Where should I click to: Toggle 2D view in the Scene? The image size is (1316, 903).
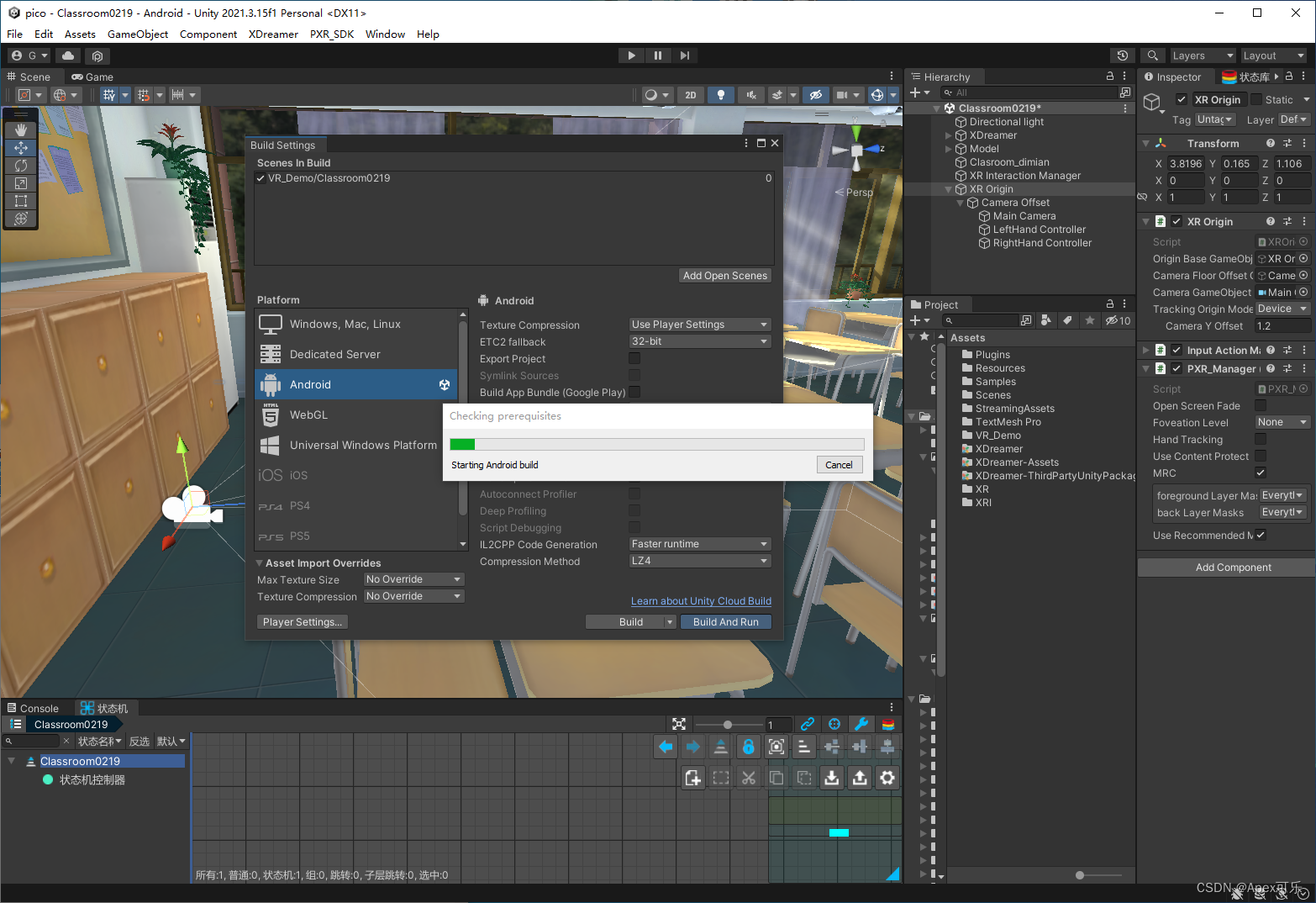691,95
